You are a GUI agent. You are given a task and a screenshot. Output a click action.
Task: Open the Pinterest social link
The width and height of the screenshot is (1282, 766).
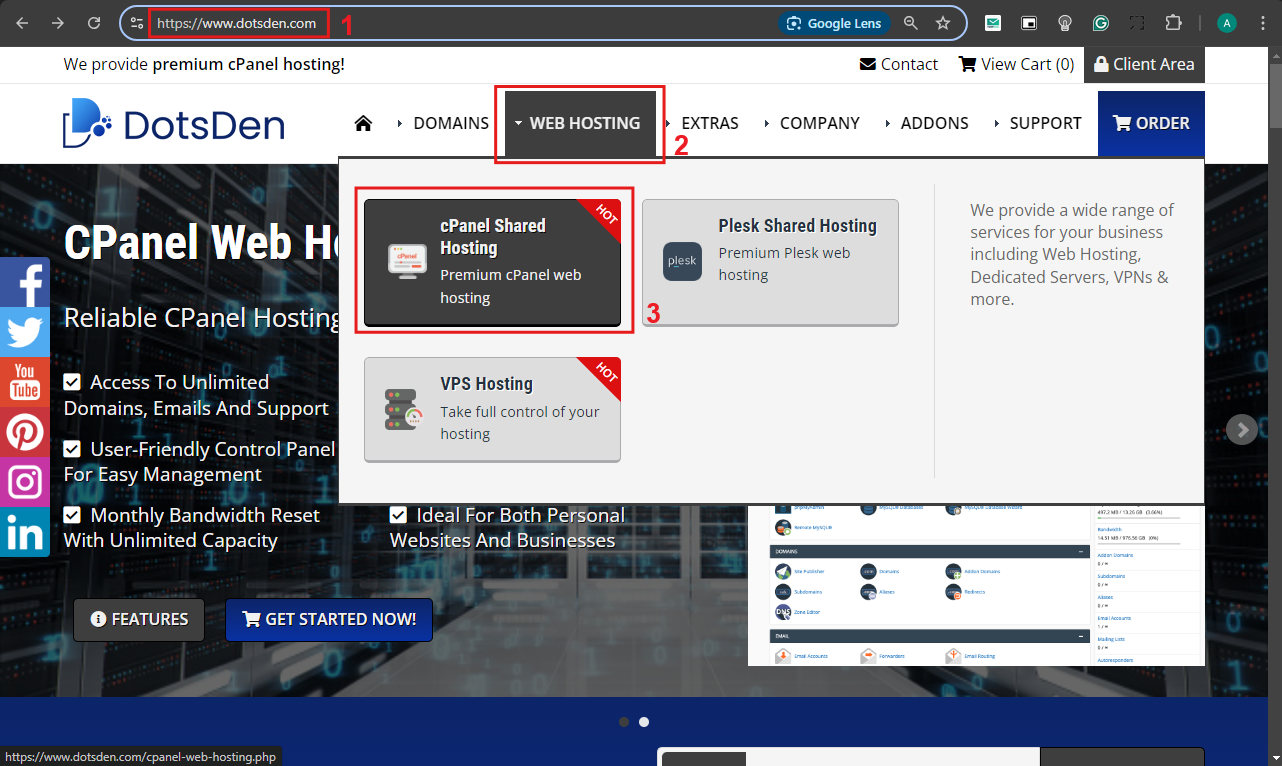24,433
